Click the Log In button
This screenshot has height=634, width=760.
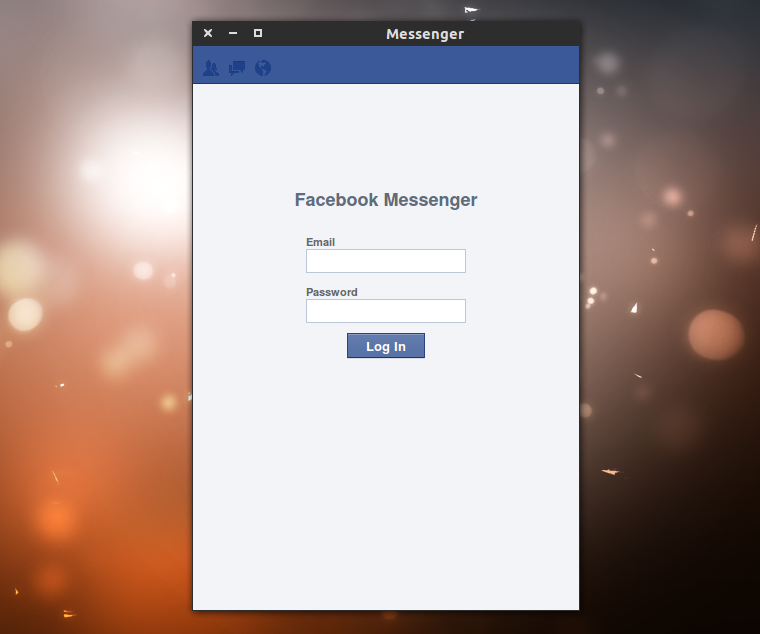[386, 346]
